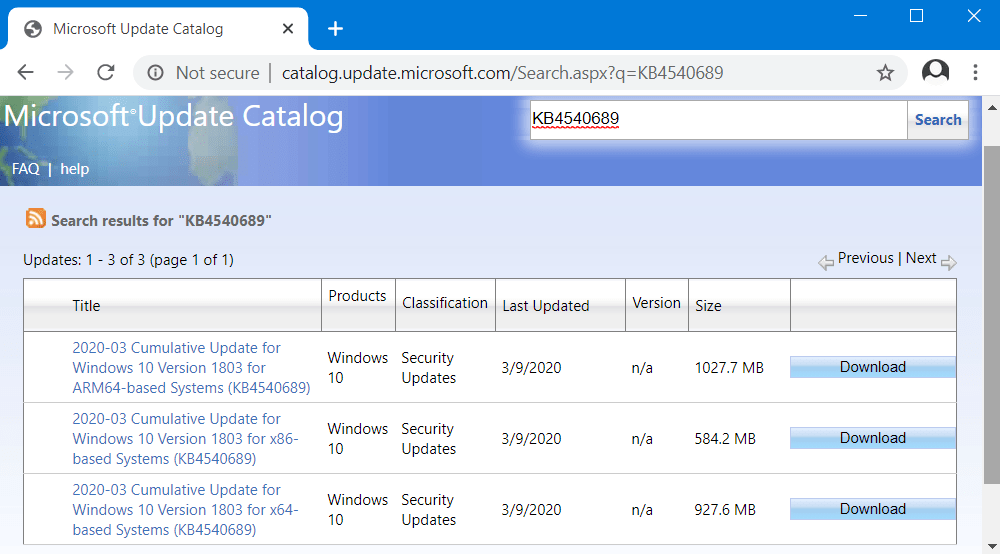
Task: Reload the page with refresh icon
Action: [106, 73]
